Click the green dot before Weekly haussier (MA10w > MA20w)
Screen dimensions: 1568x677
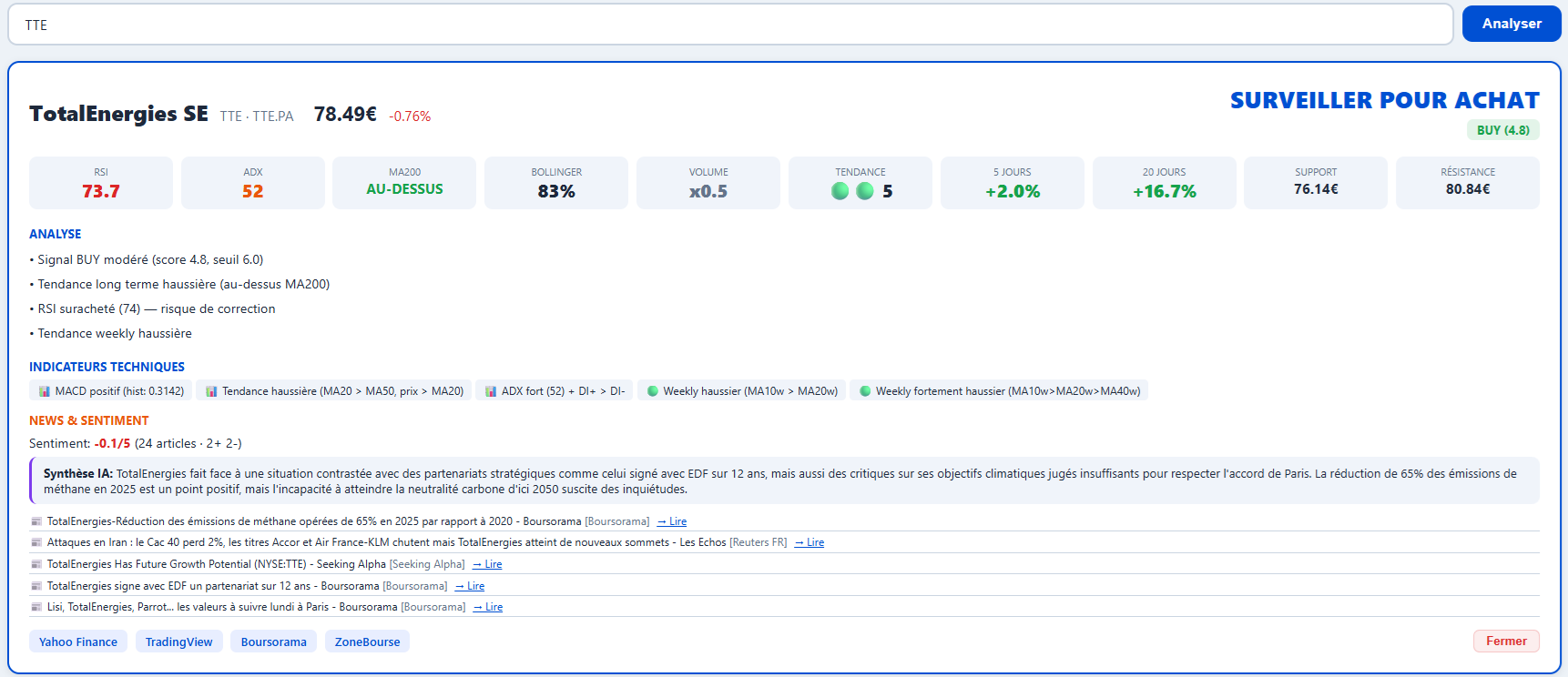coord(653,391)
